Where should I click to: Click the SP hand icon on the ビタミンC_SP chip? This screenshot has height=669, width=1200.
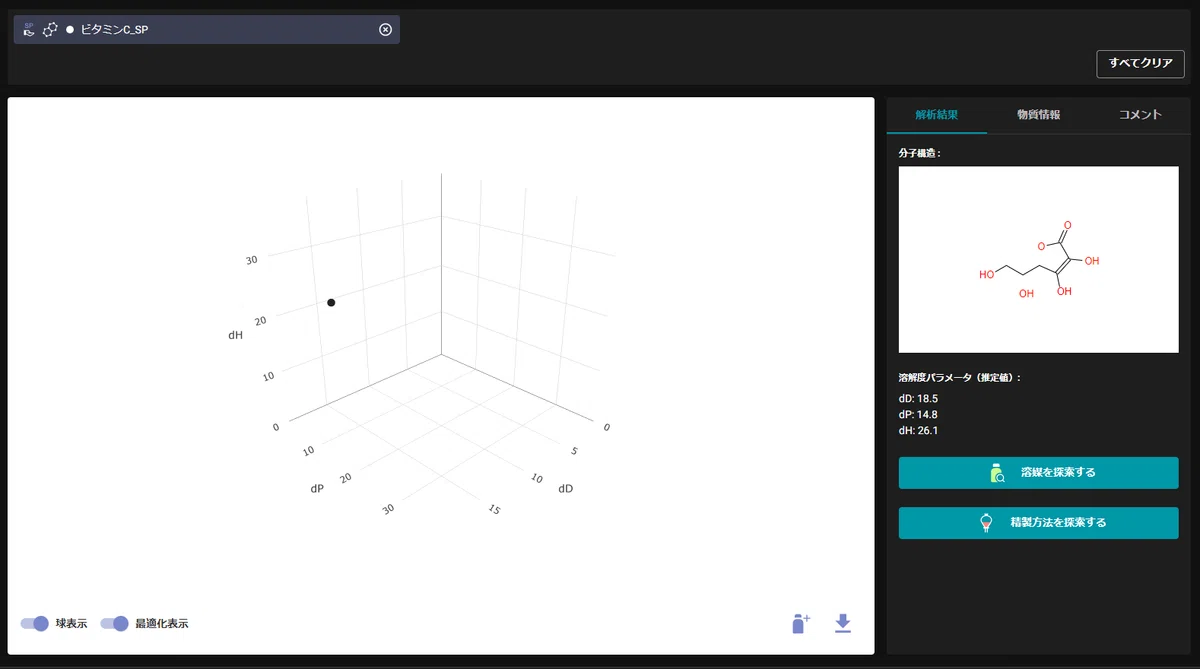point(28,30)
